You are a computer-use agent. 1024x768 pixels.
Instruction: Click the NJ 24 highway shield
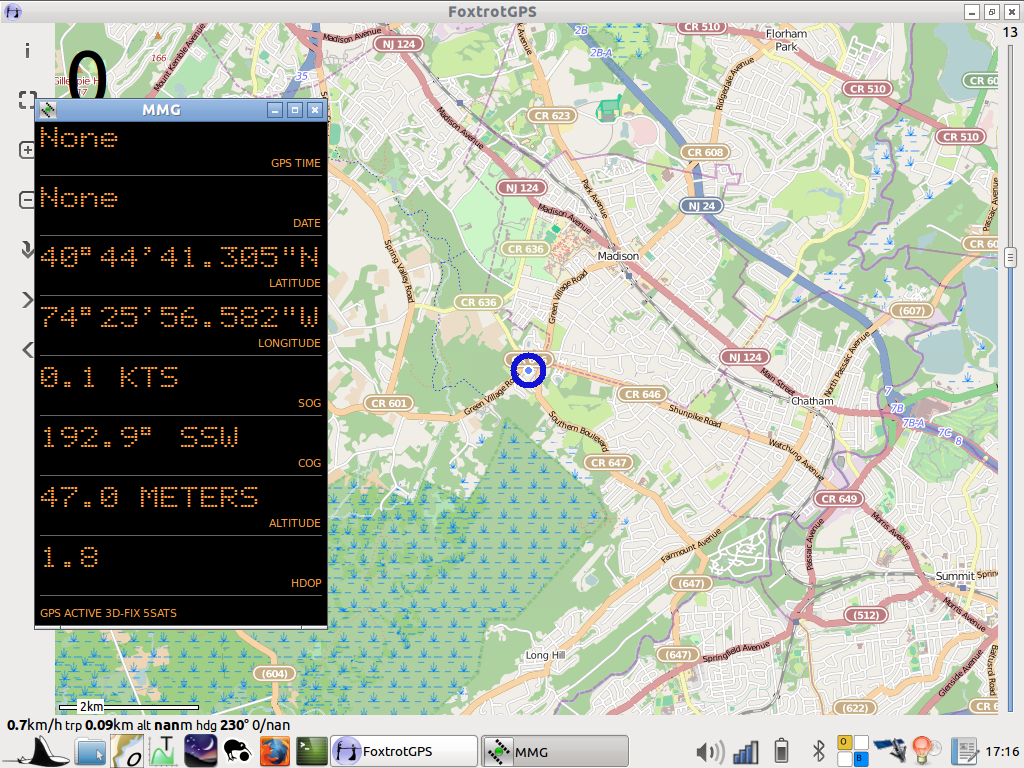[x=701, y=206]
